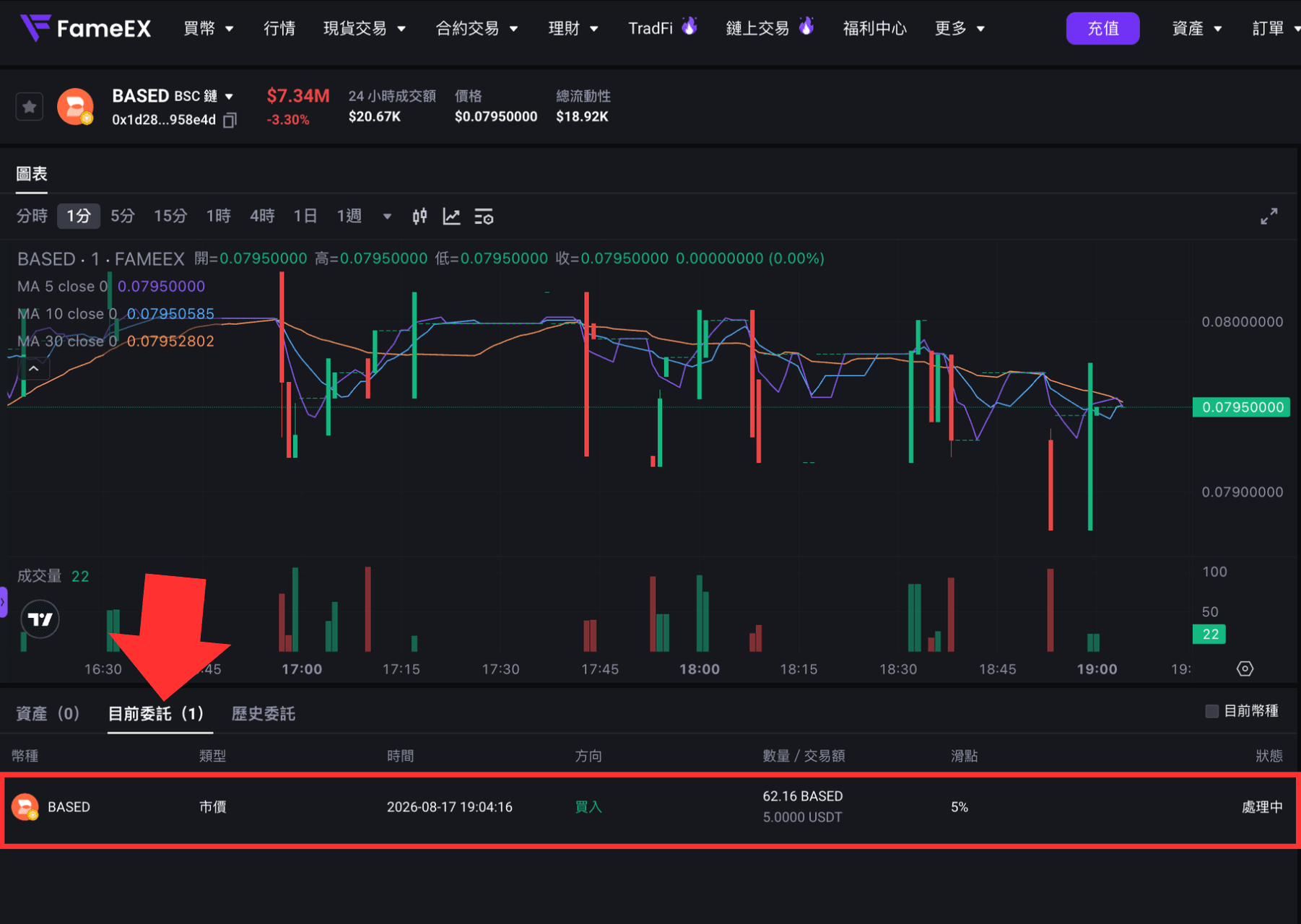
Task: Click the 總流動性 $18.92K value
Action: pyautogui.click(x=582, y=117)
